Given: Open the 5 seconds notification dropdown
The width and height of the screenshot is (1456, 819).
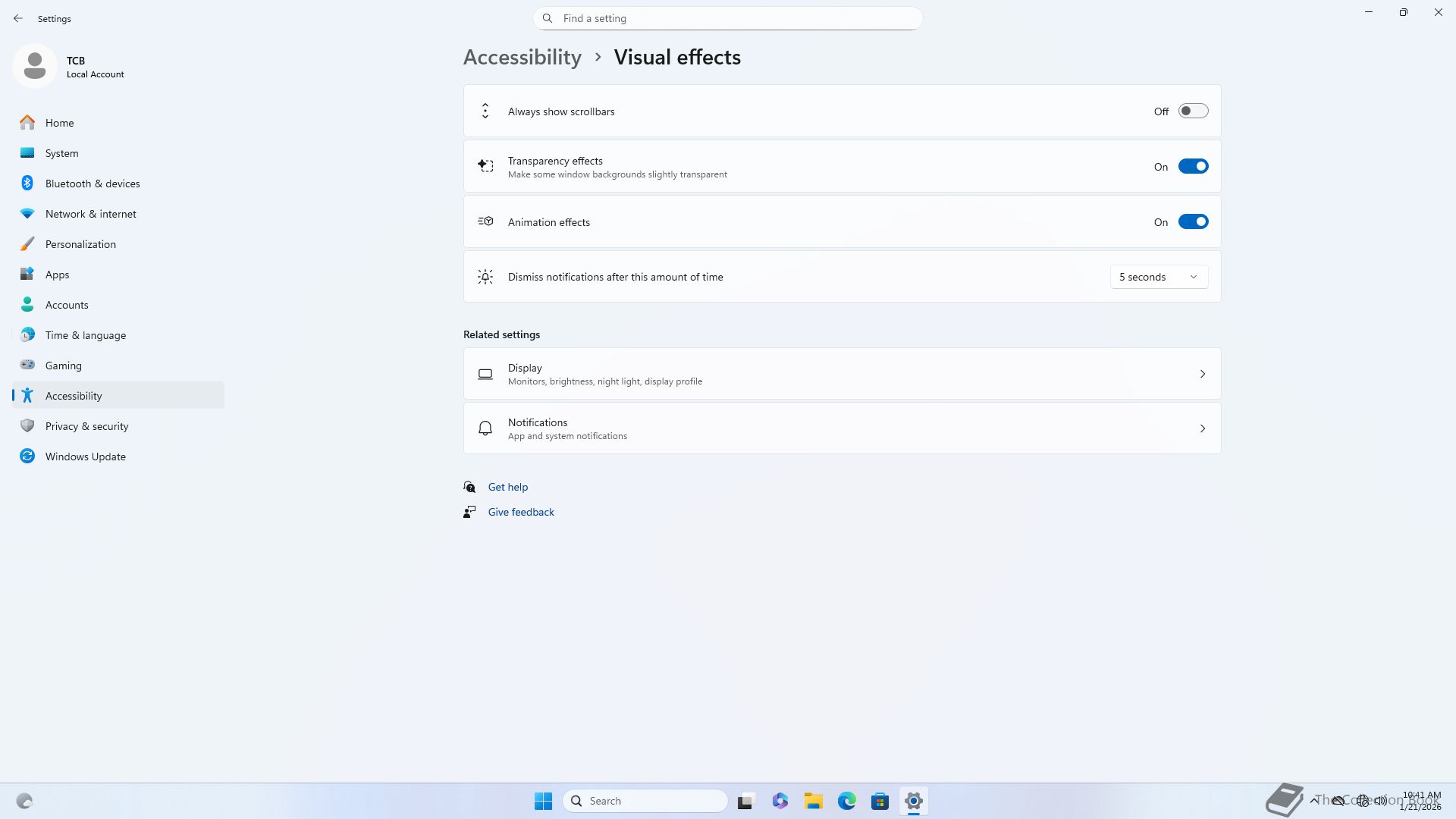Looking at the screenshot, I should [1159, 277].
